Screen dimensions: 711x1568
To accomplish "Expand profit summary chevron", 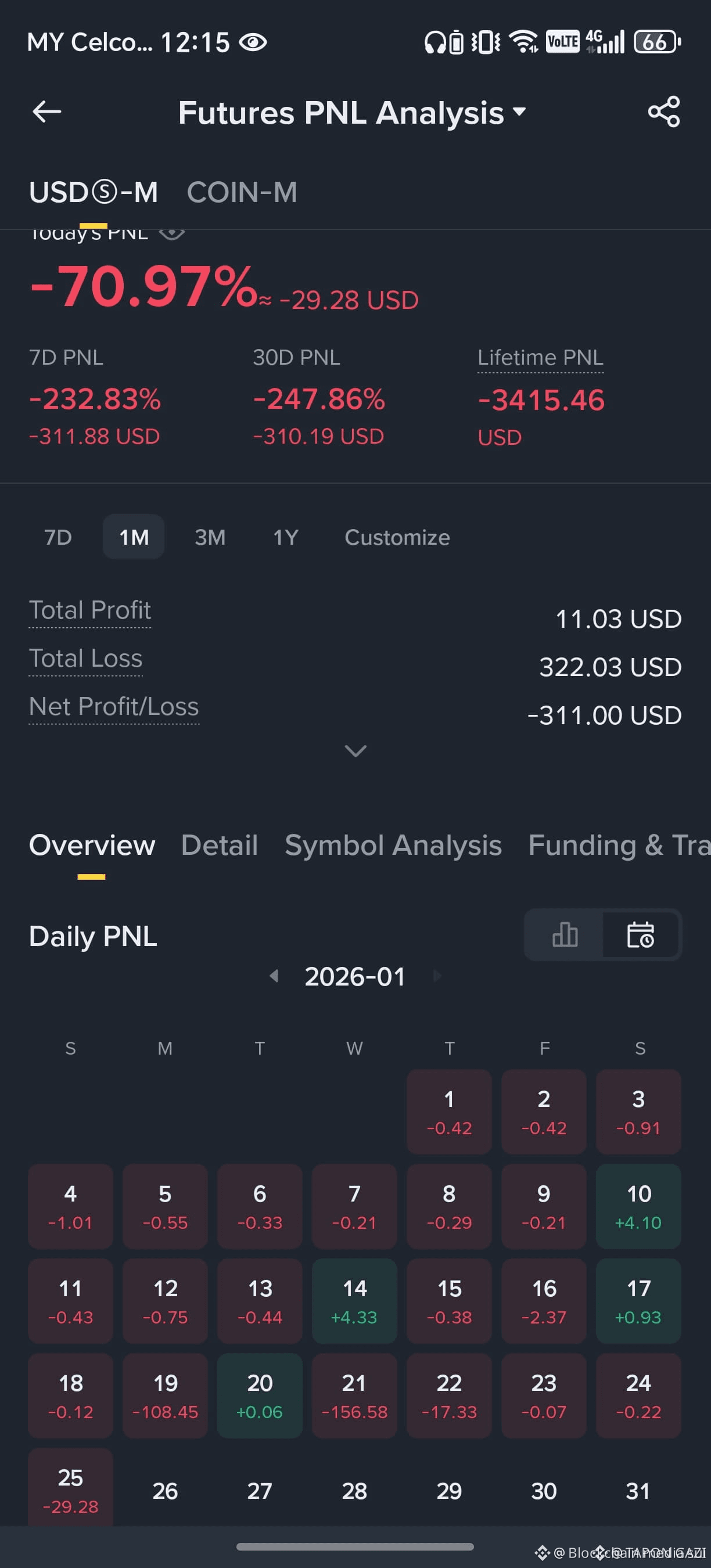I will pos(355,751).
